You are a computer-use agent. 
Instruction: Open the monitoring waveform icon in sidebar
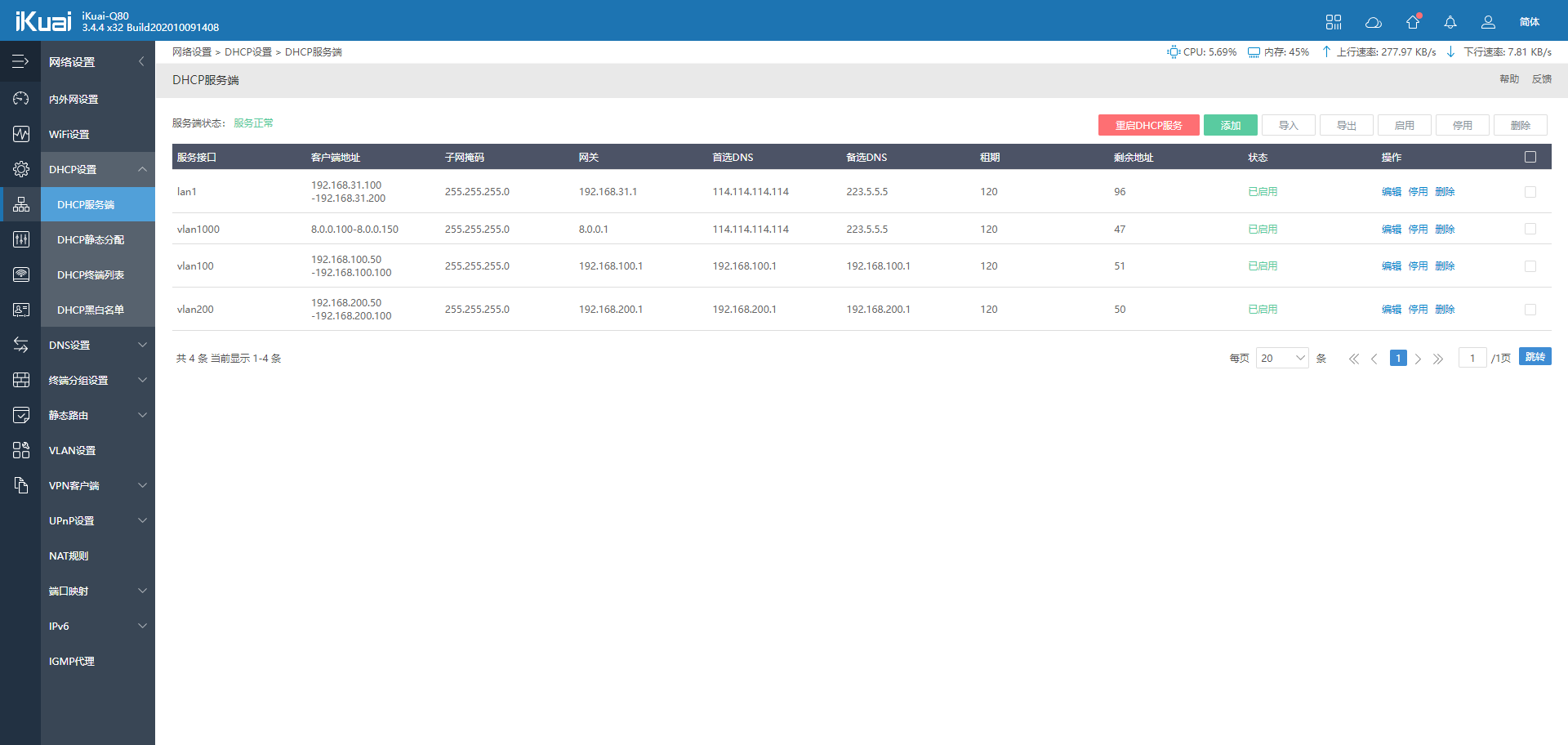[x=20, y=134]
